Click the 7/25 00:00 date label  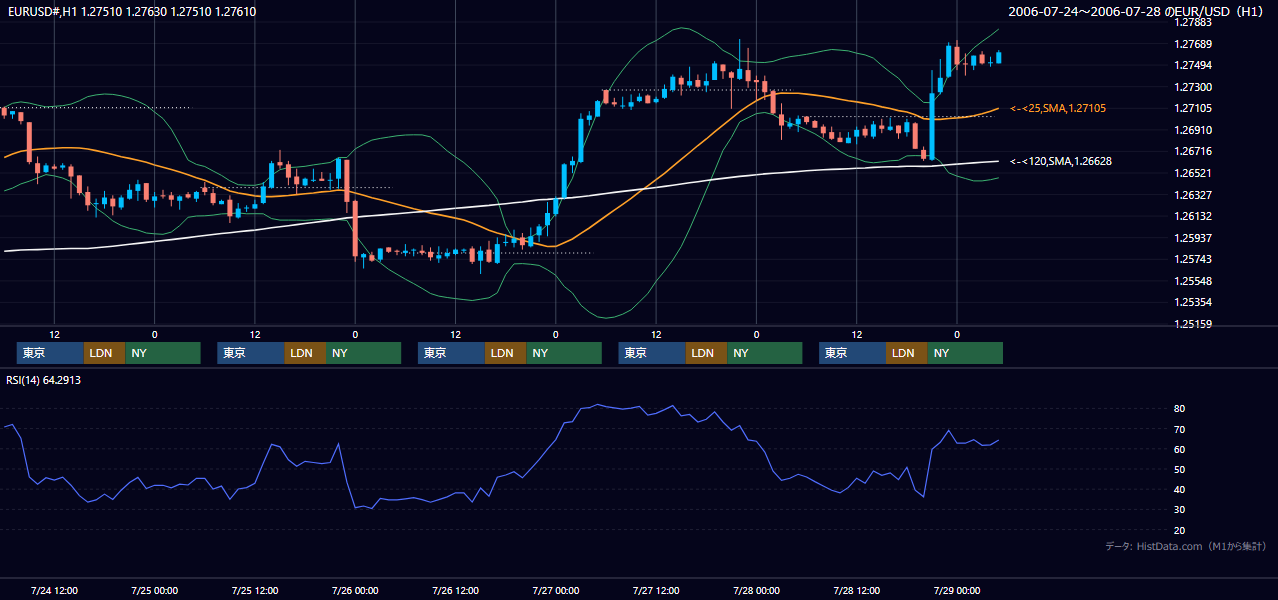(154, 590)
